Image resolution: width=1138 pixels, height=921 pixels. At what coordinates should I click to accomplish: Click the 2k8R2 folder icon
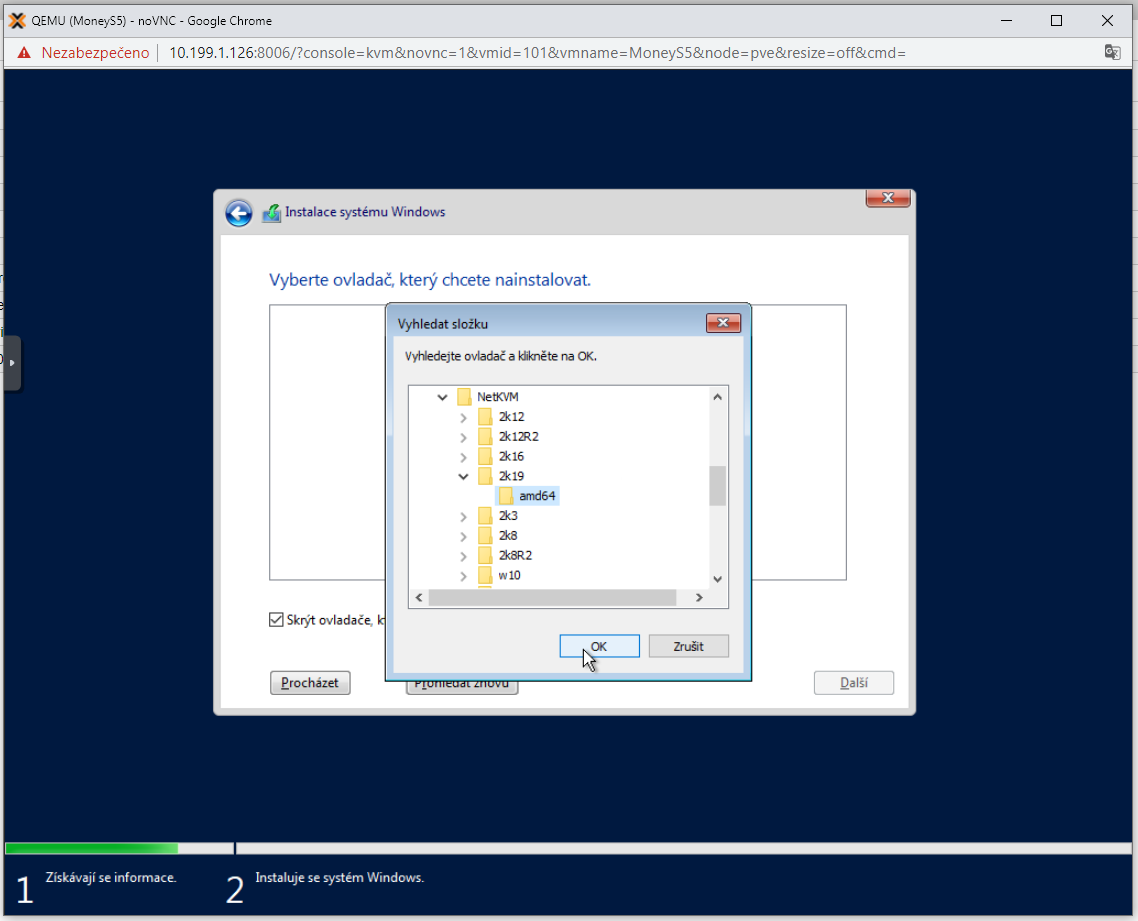(x=485, y=555)
